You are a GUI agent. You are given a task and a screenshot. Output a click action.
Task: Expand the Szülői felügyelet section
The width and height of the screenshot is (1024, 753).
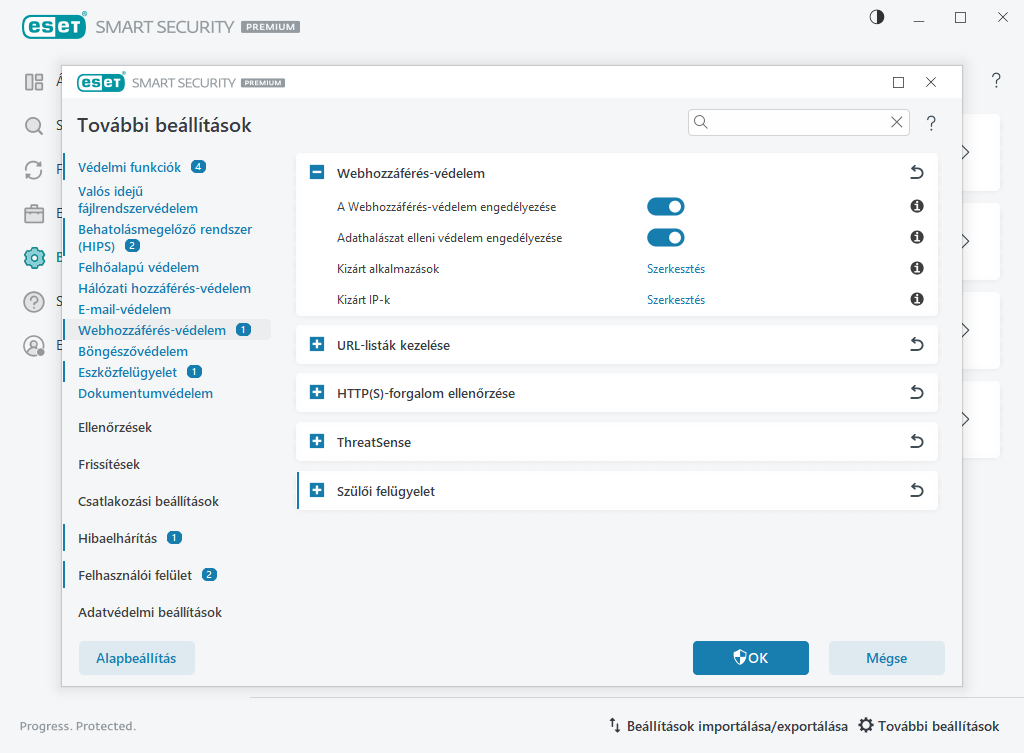(x=317, y=491)
